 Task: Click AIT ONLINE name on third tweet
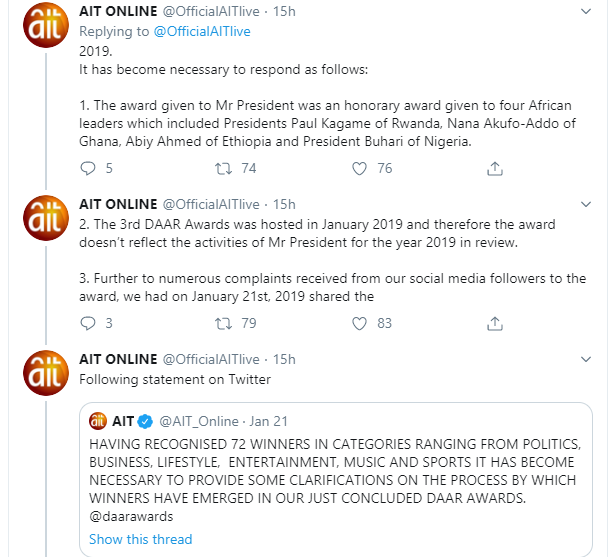118,359
